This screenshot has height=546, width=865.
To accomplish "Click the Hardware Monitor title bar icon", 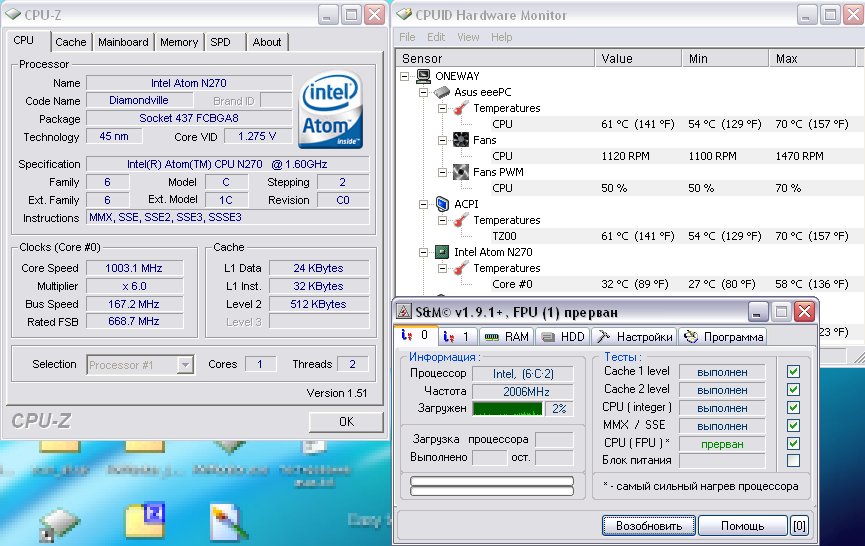I will [404, 15].
